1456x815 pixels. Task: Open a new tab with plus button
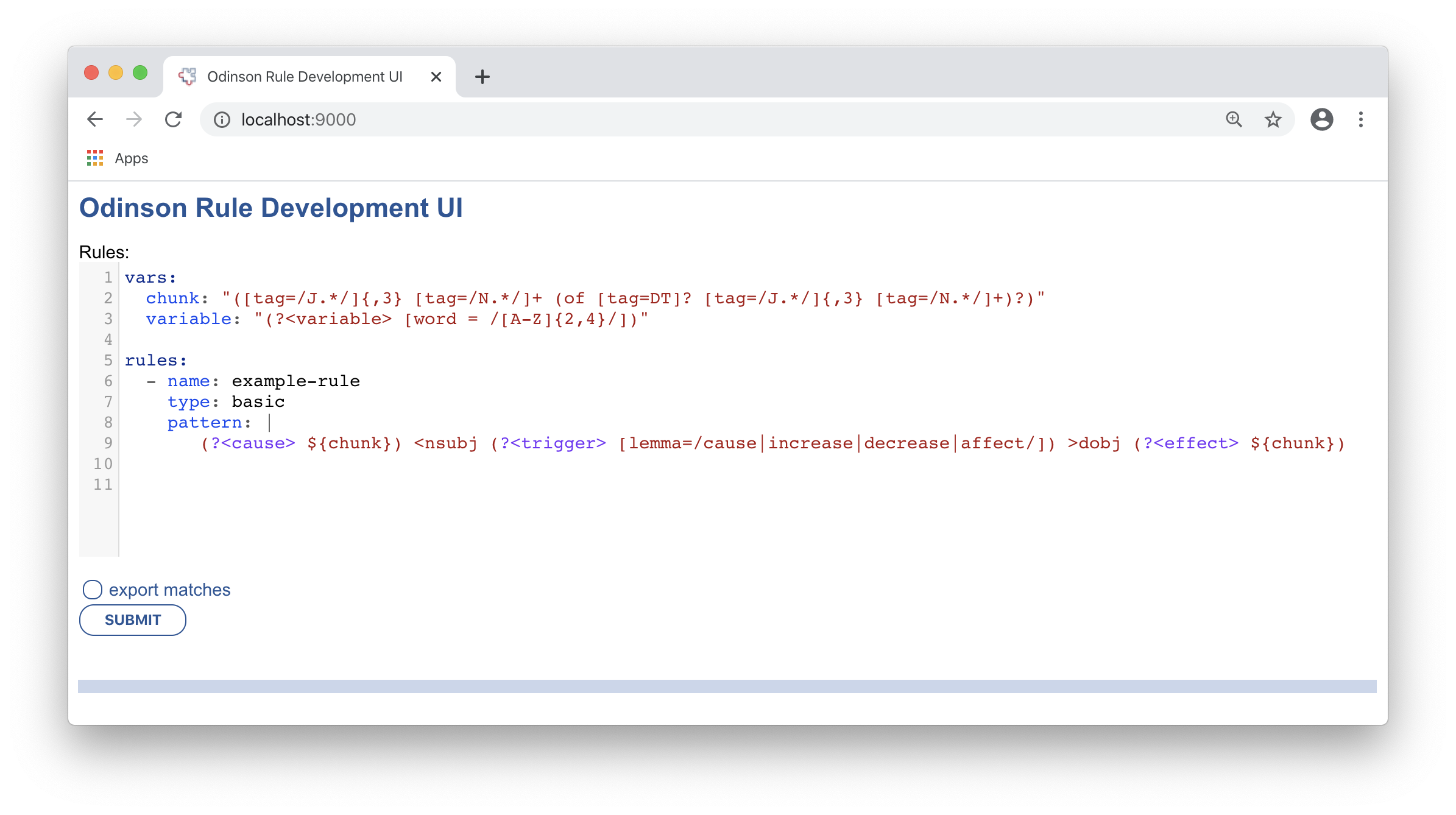pos(482,77)
